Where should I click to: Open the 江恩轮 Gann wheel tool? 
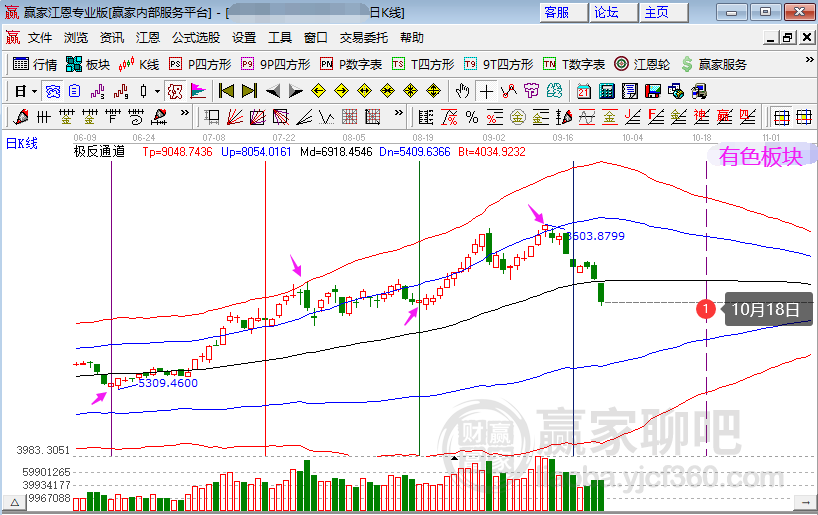tap(642, 64)
